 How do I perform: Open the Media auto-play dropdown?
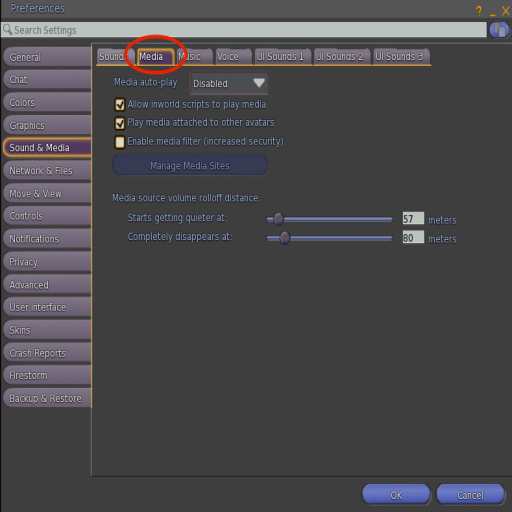click(x=229, y=83)
